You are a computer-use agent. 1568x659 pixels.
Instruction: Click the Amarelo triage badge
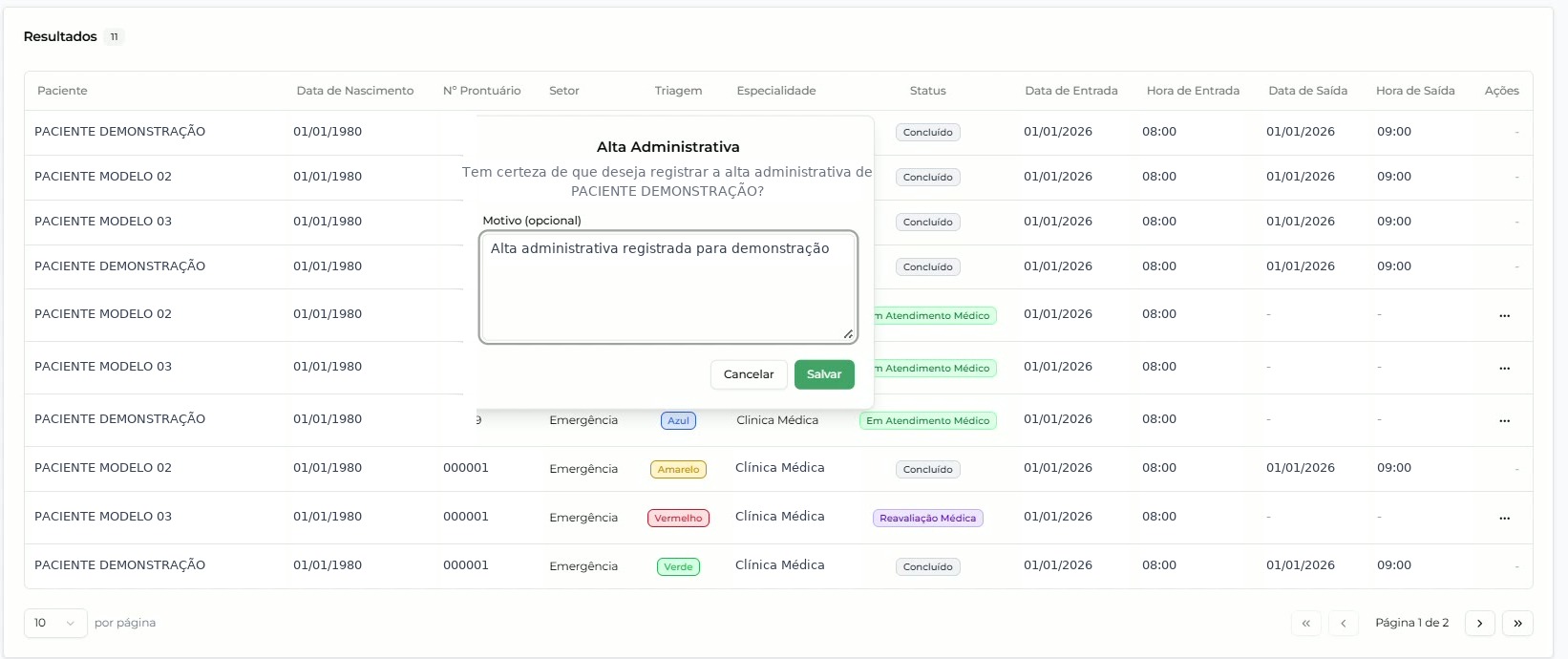pos(678,469)
